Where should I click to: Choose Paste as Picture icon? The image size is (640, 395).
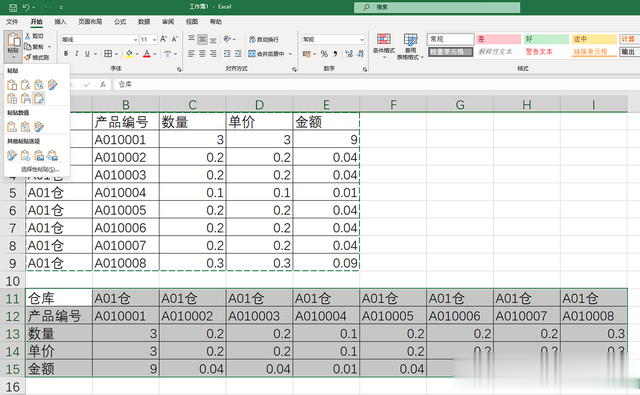[39, 155]
